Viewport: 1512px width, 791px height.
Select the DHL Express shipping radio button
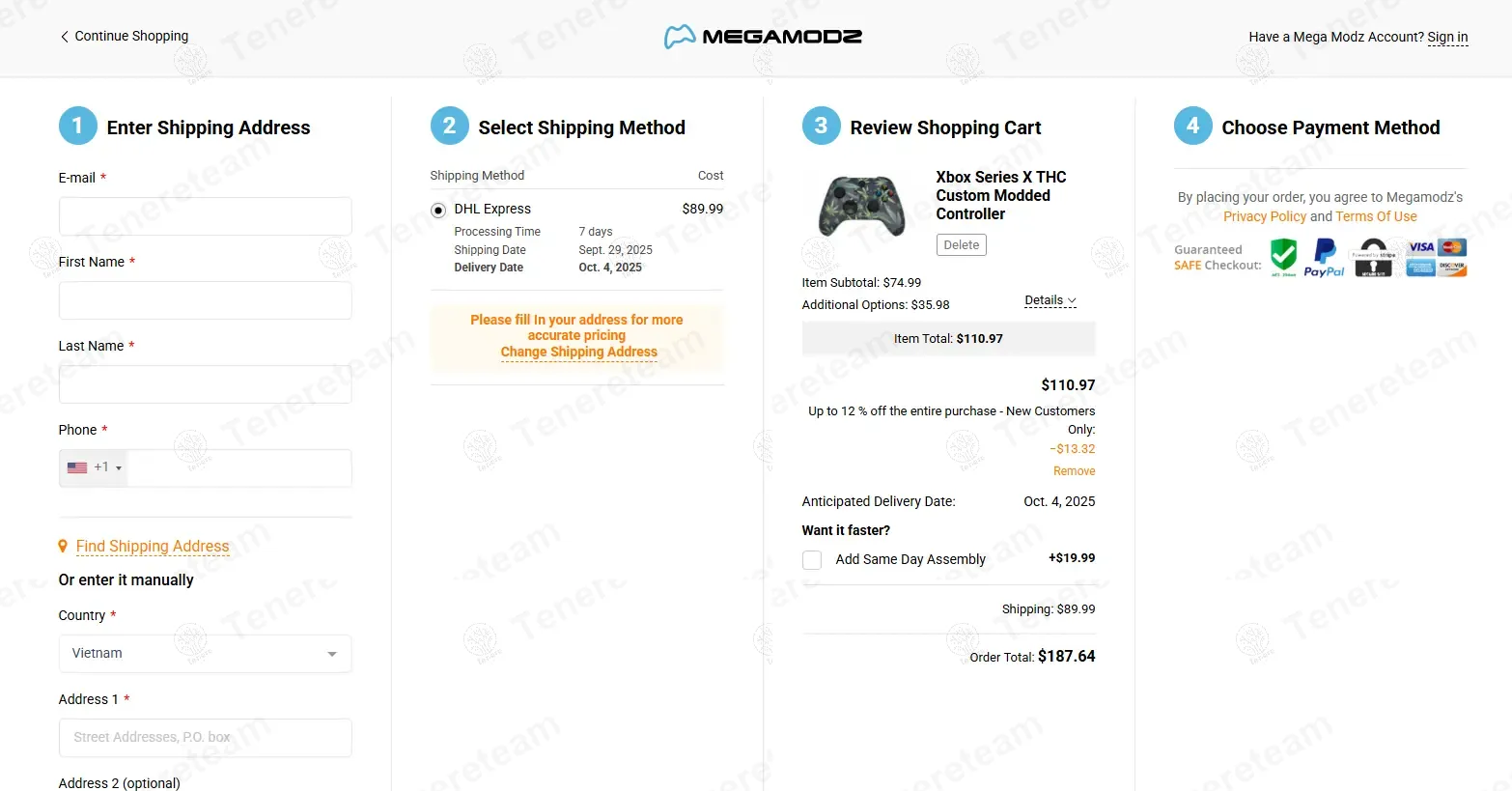438,210
